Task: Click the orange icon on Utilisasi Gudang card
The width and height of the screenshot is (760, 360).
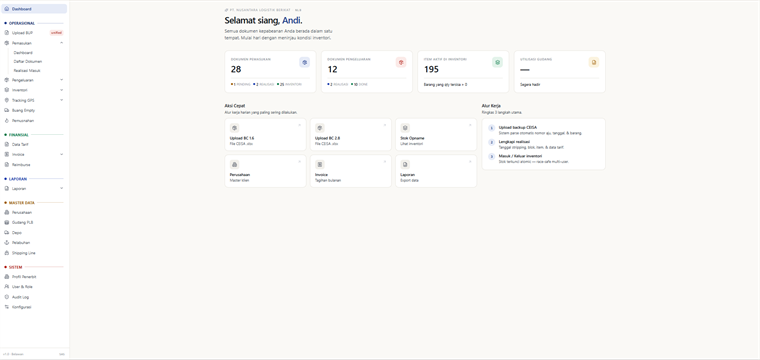Action: (594, 62)
